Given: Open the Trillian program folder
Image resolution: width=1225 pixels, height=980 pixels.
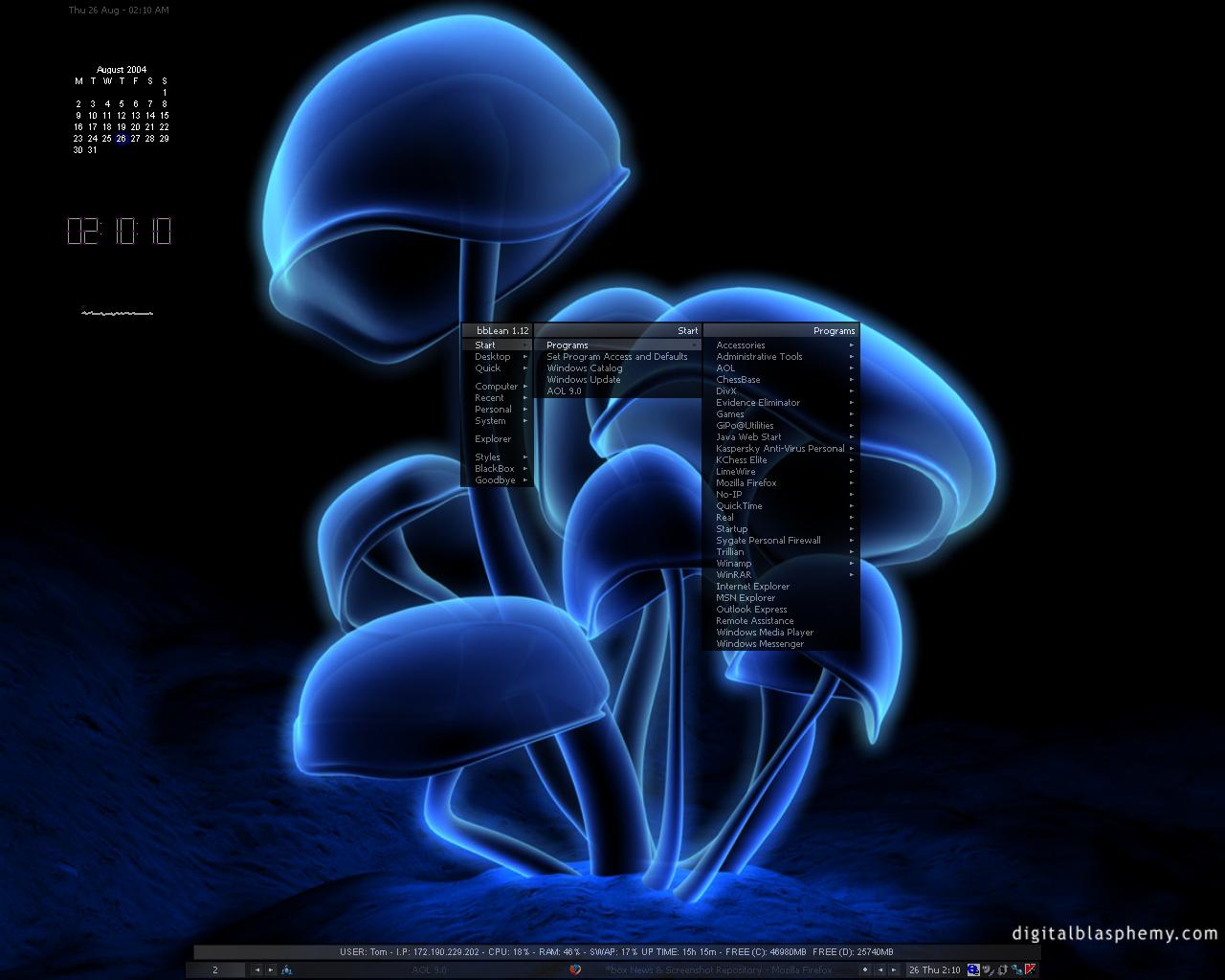Looking at the screenshot, I should coord(781,552).
